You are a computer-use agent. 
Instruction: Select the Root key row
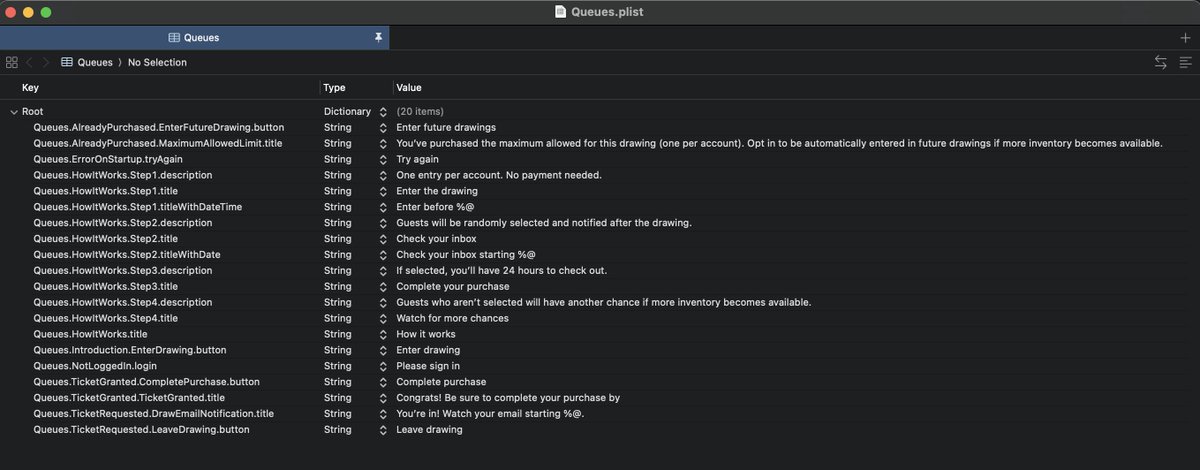(x=32, y=111)
